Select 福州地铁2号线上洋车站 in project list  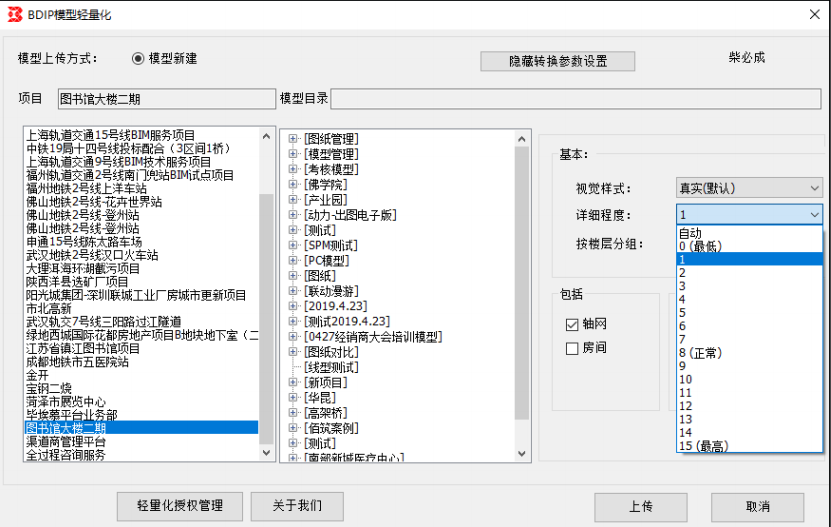tap(86, 188)
